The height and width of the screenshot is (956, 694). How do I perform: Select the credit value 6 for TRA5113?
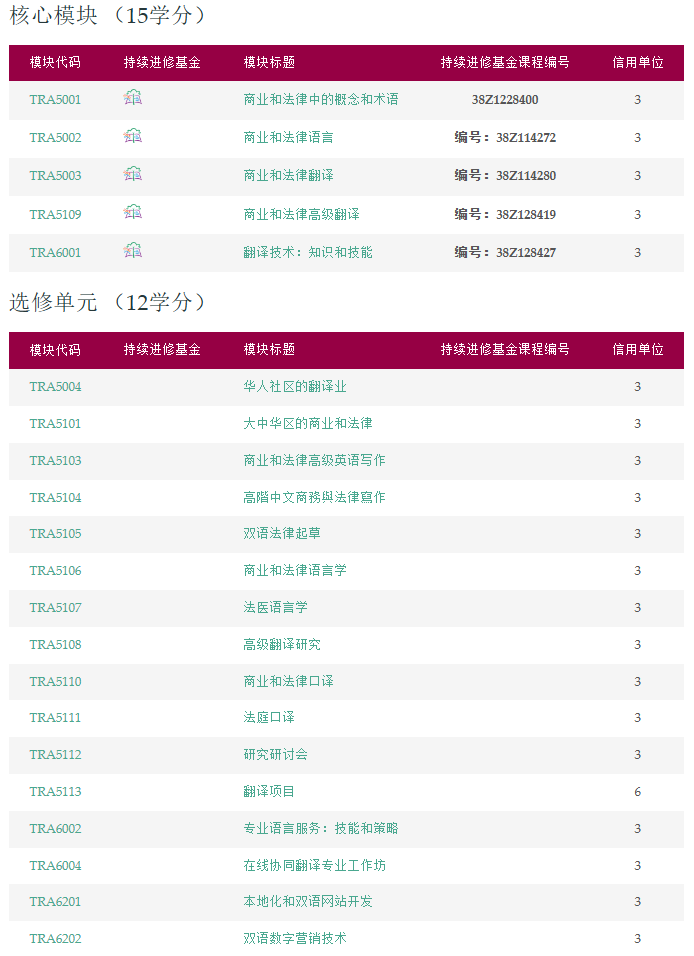coord(637,792)
